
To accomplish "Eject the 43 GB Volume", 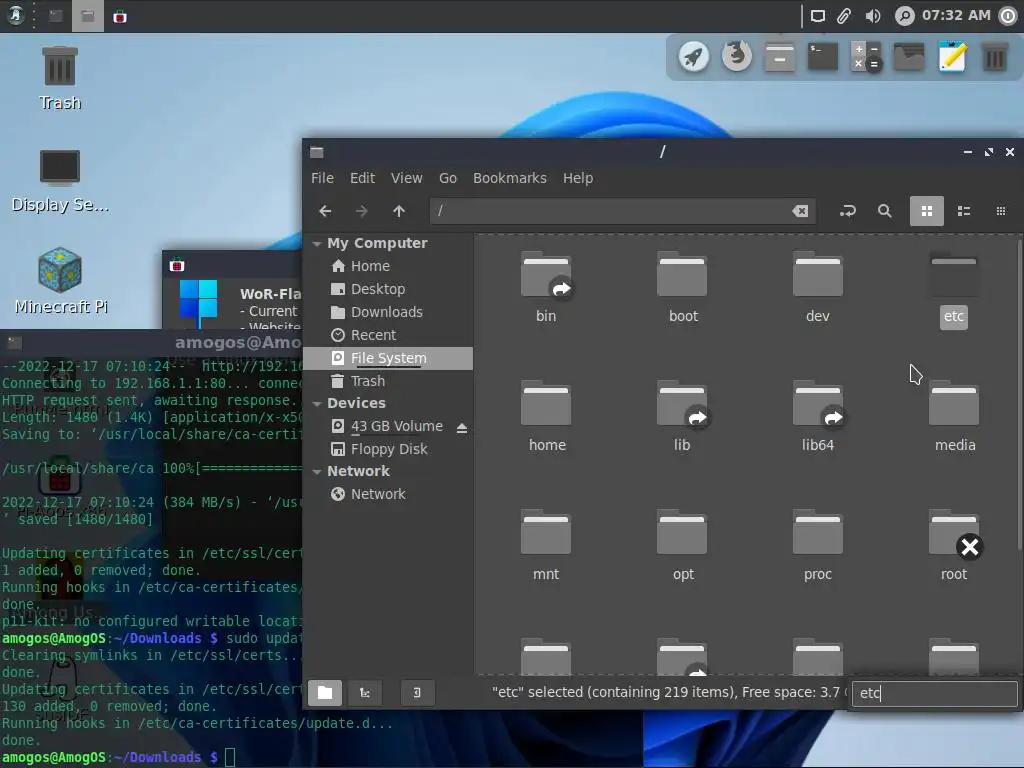I will [x=462, y=428].
